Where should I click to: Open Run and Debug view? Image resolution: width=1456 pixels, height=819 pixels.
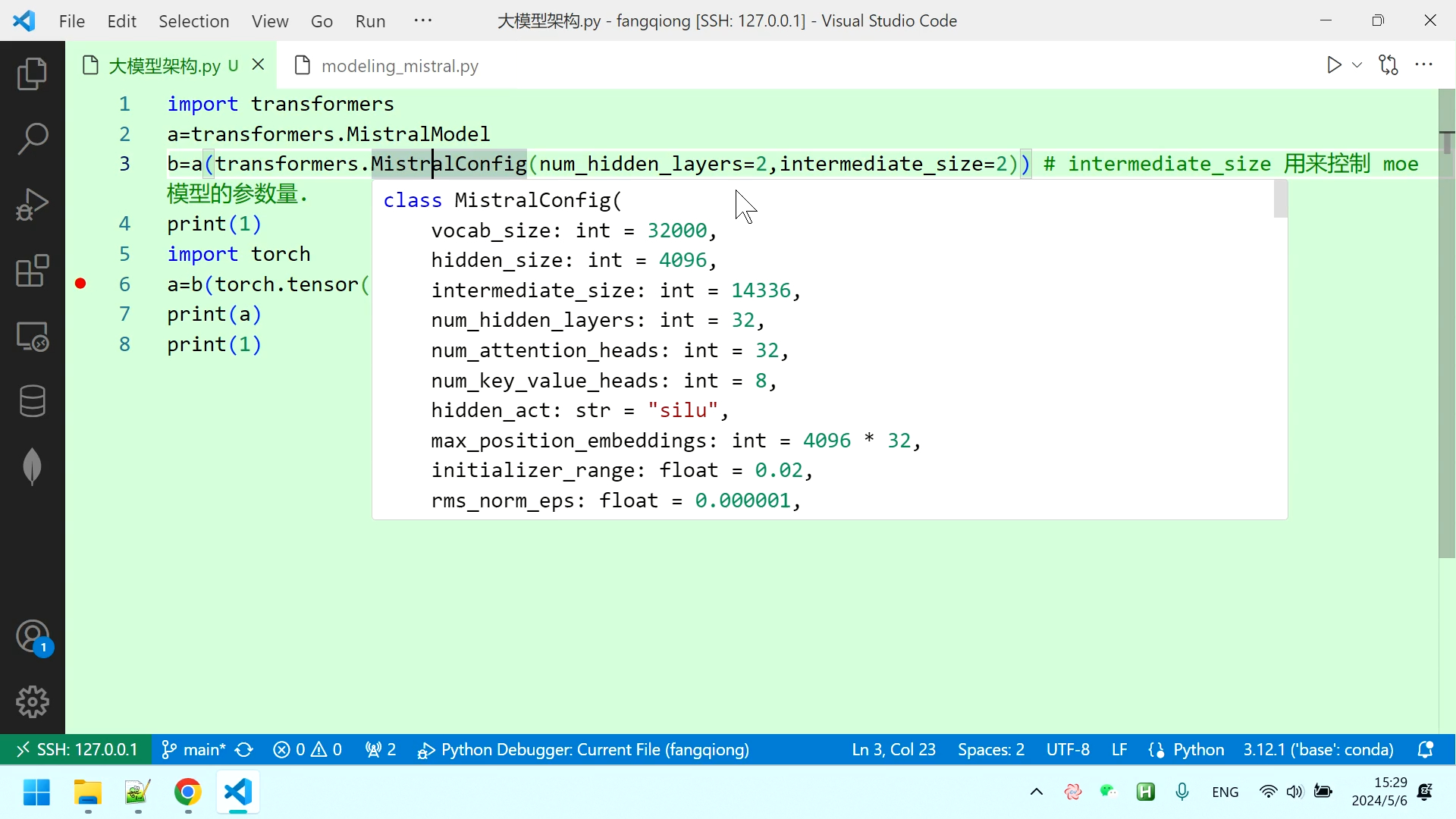(x=32, y=205)
